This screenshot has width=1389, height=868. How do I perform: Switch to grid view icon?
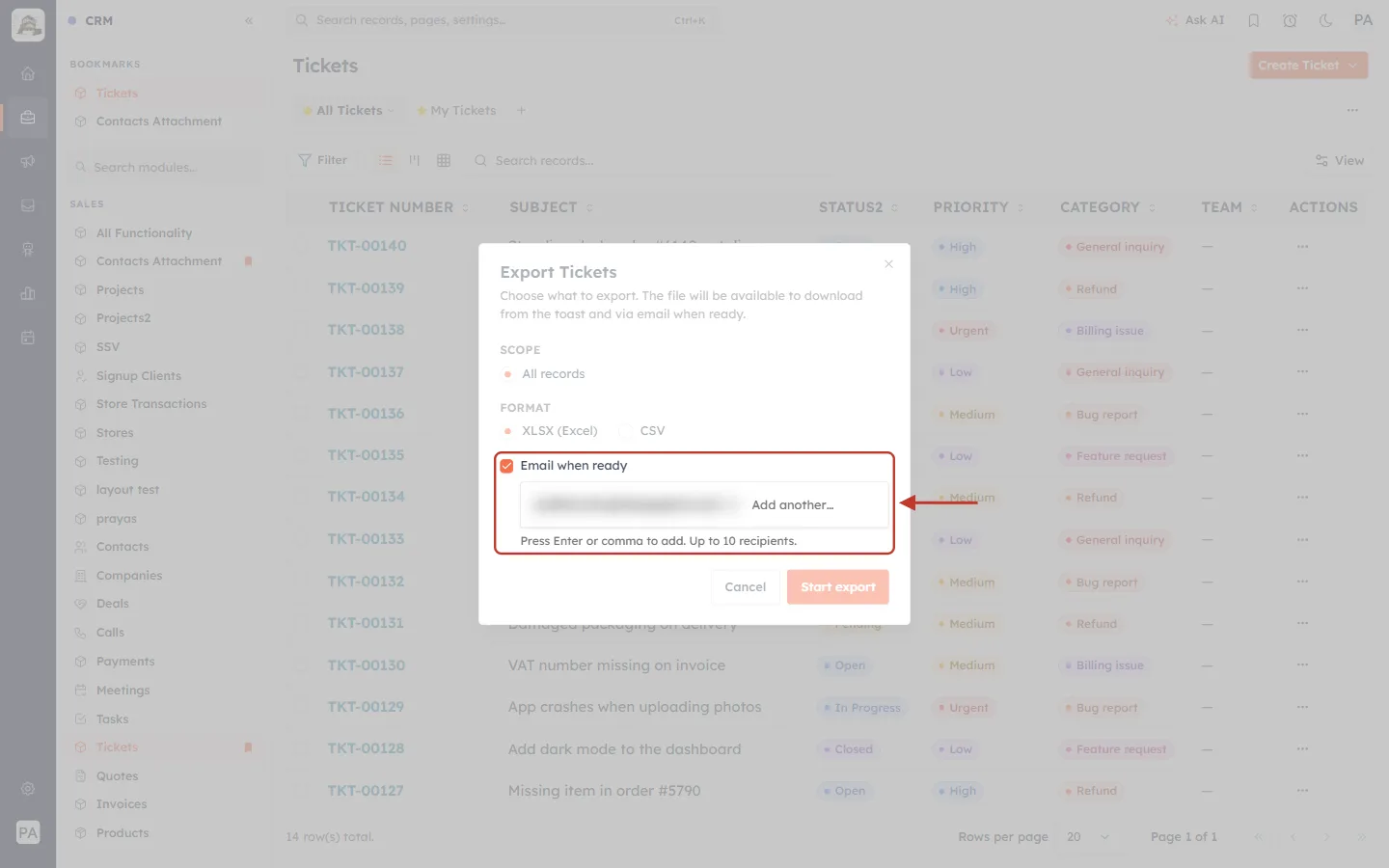click(444, 160)
